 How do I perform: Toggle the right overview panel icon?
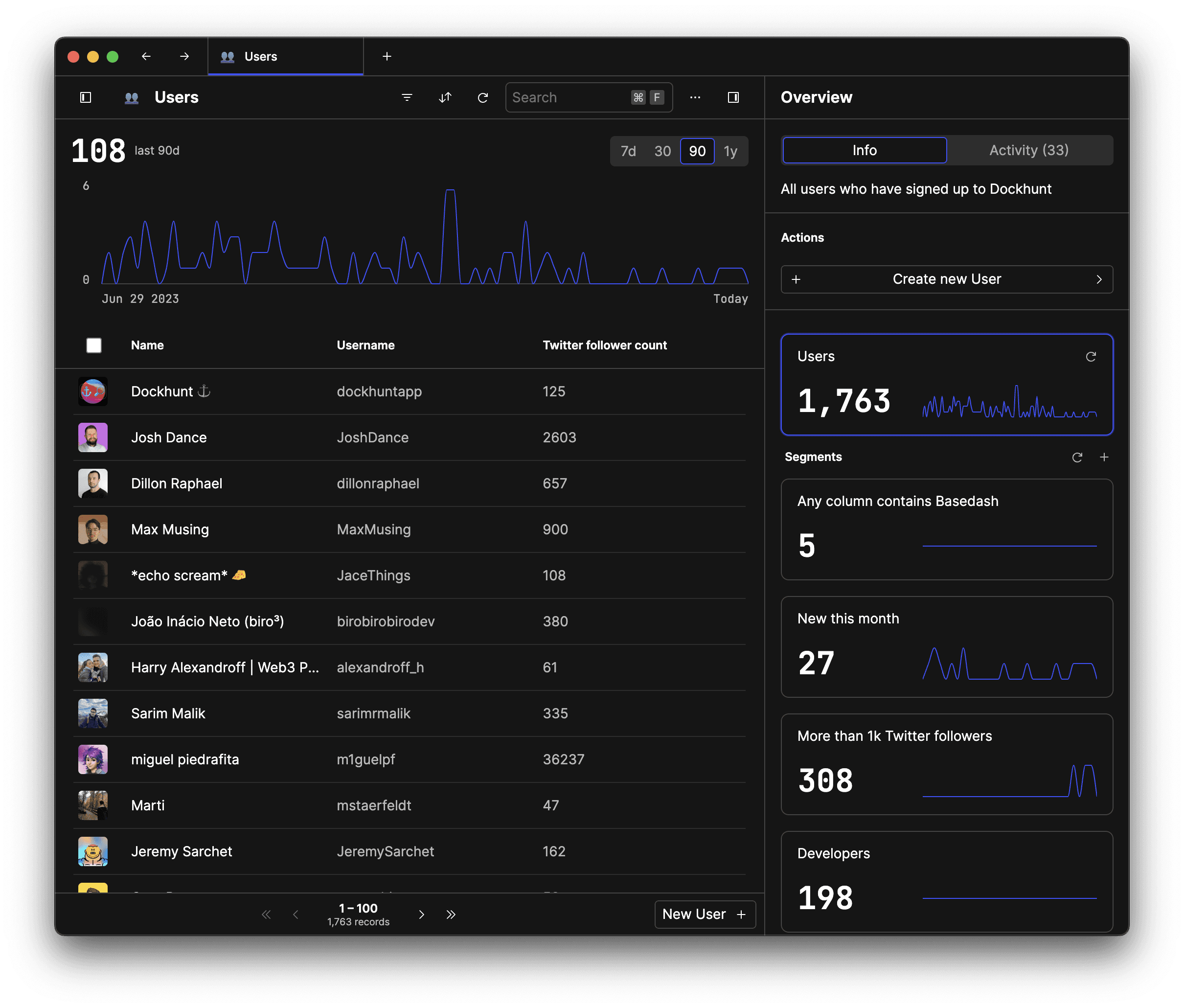[733, 98]
